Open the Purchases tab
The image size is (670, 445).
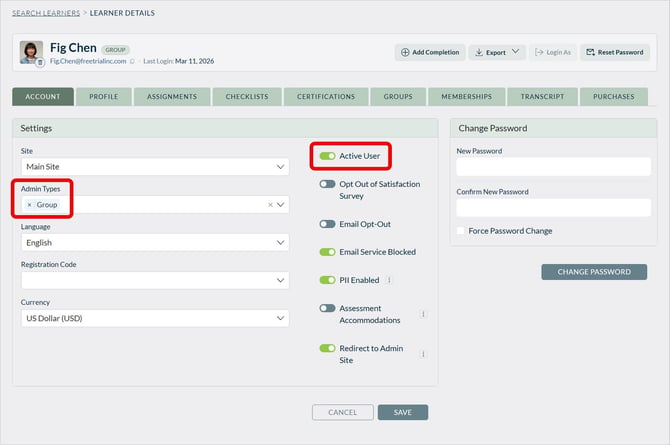click(614, 97)
